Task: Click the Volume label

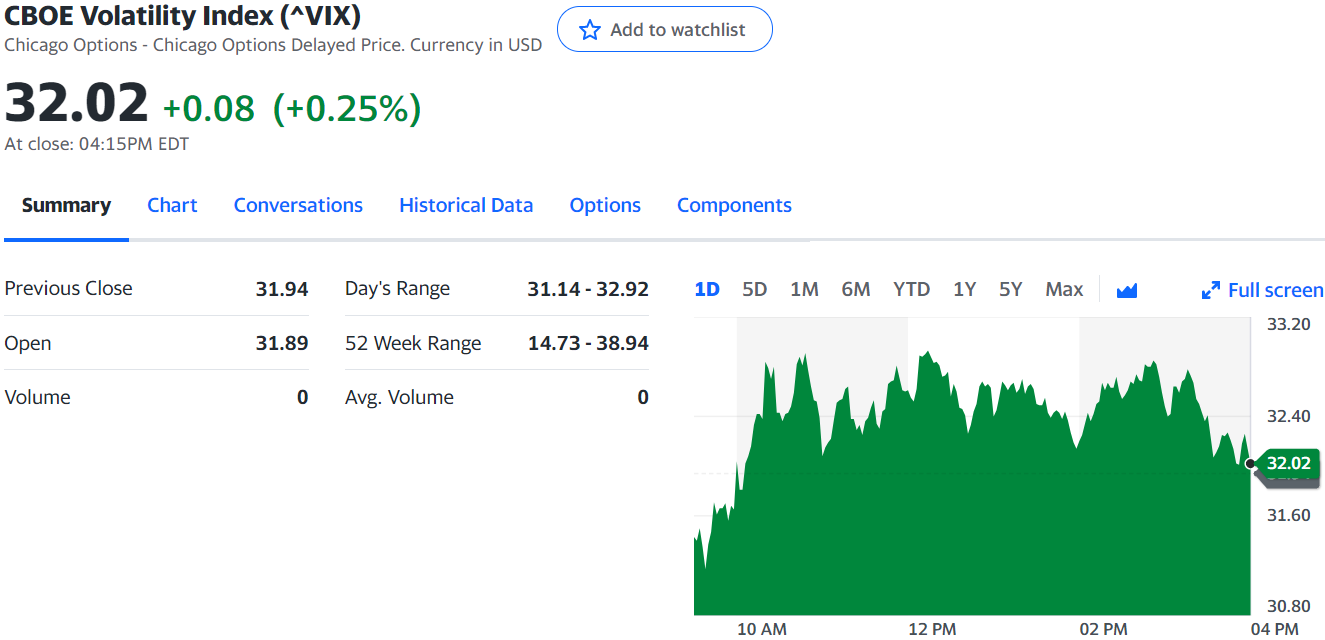Action: click(38, 397)
